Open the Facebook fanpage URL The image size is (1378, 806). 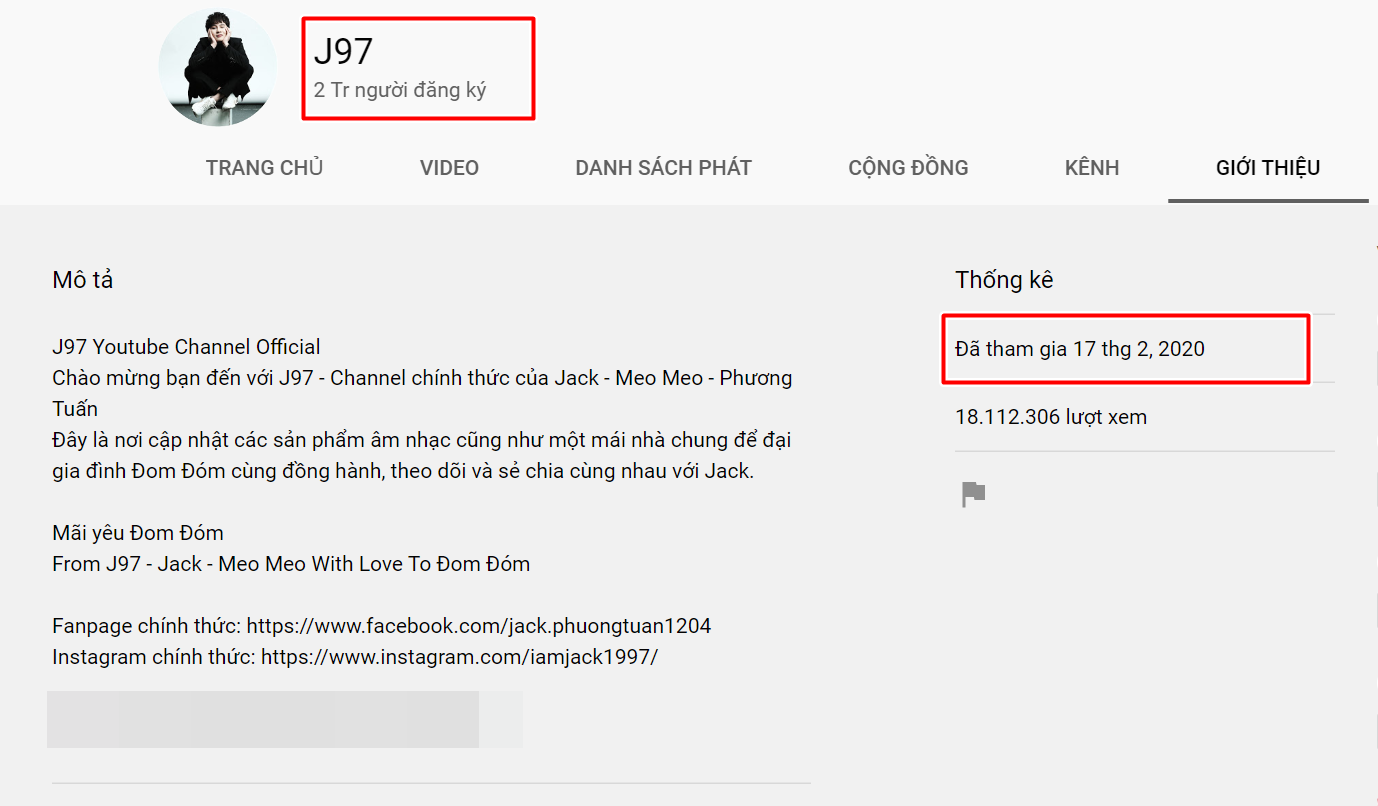pyautogui.click(x=479, y=626)
